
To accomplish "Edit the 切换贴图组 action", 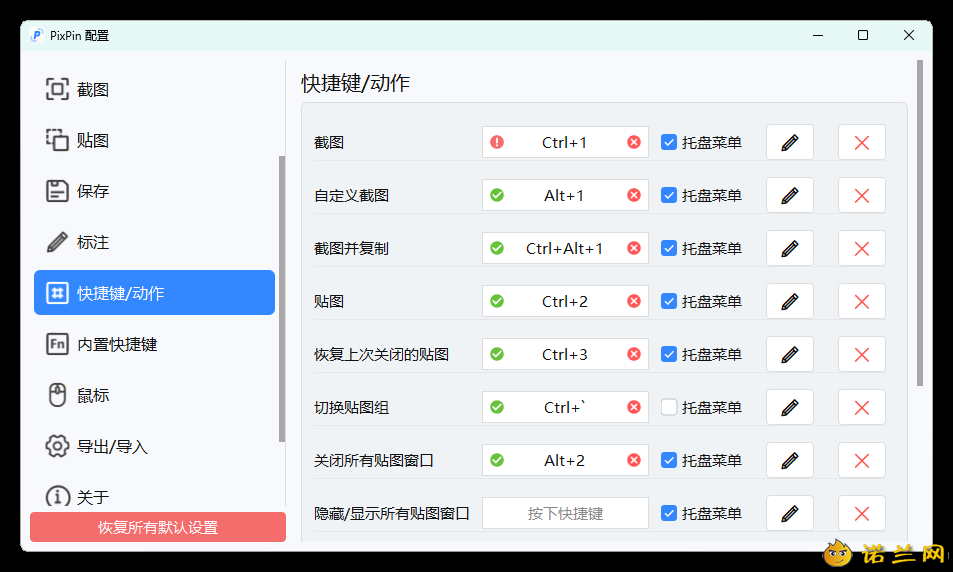I will coord(790,407).
